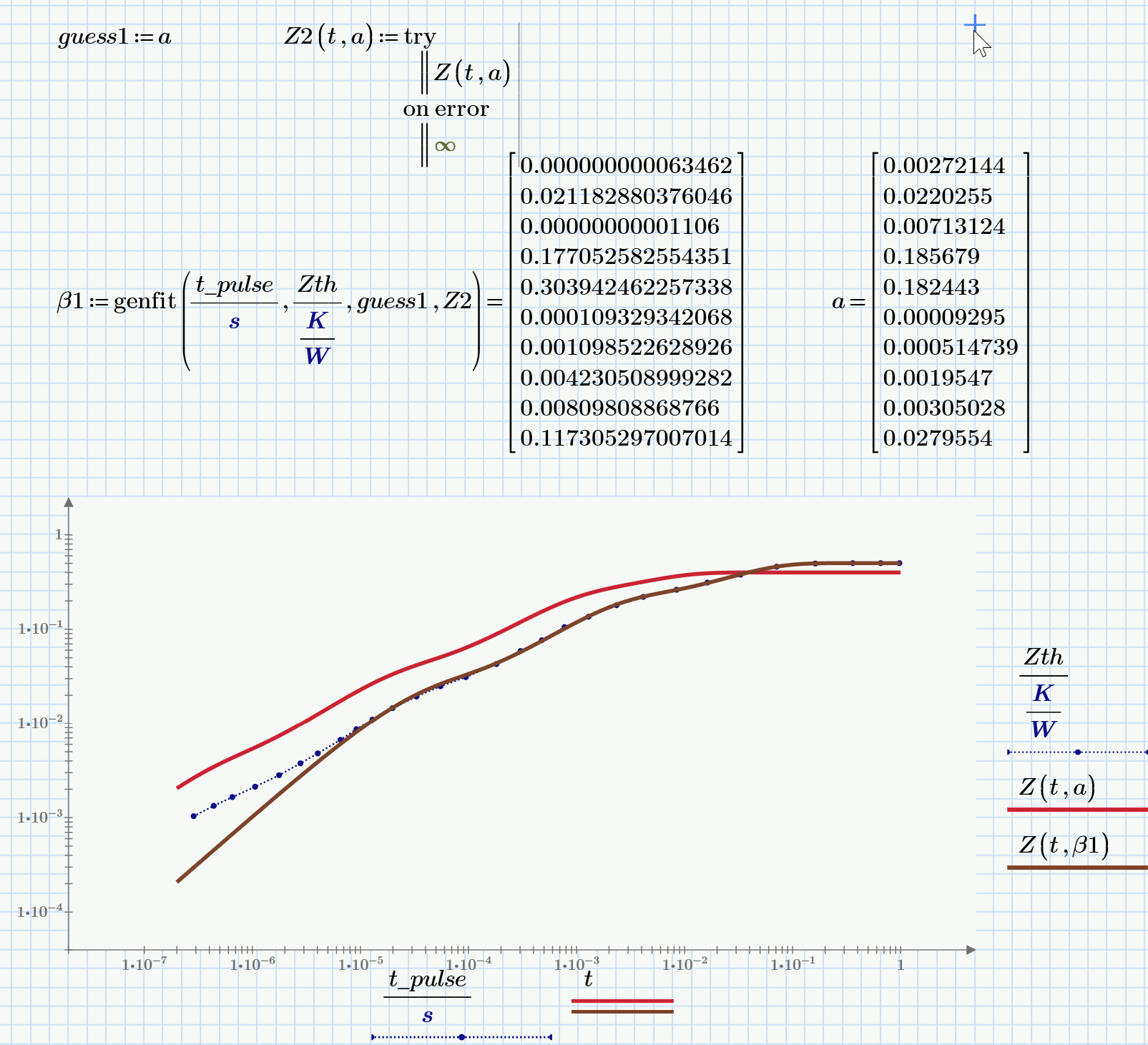Select the dotted marker line under the Zth legend

1076,752
